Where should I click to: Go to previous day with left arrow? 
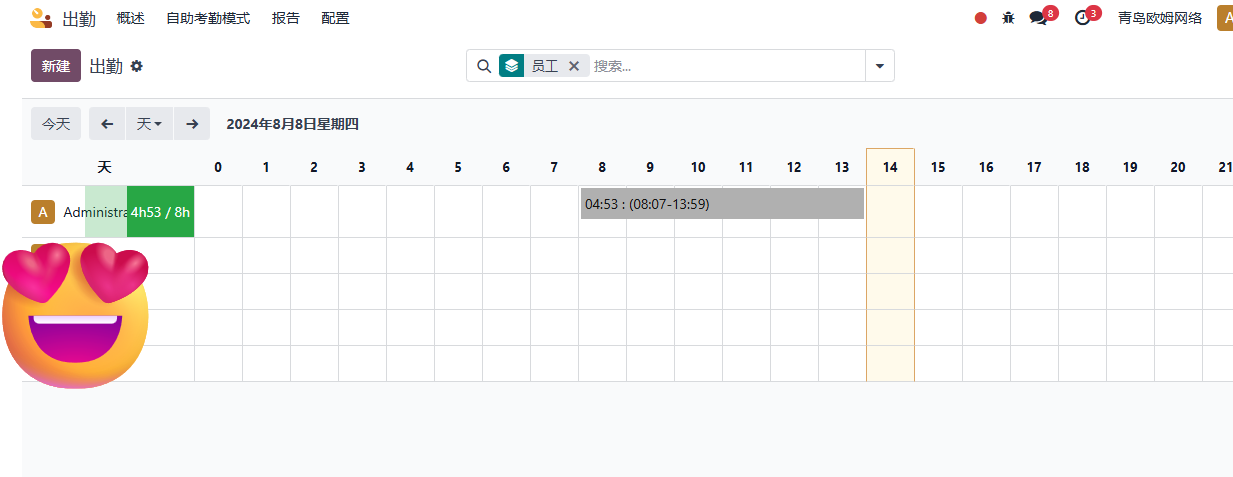point(107,124)
